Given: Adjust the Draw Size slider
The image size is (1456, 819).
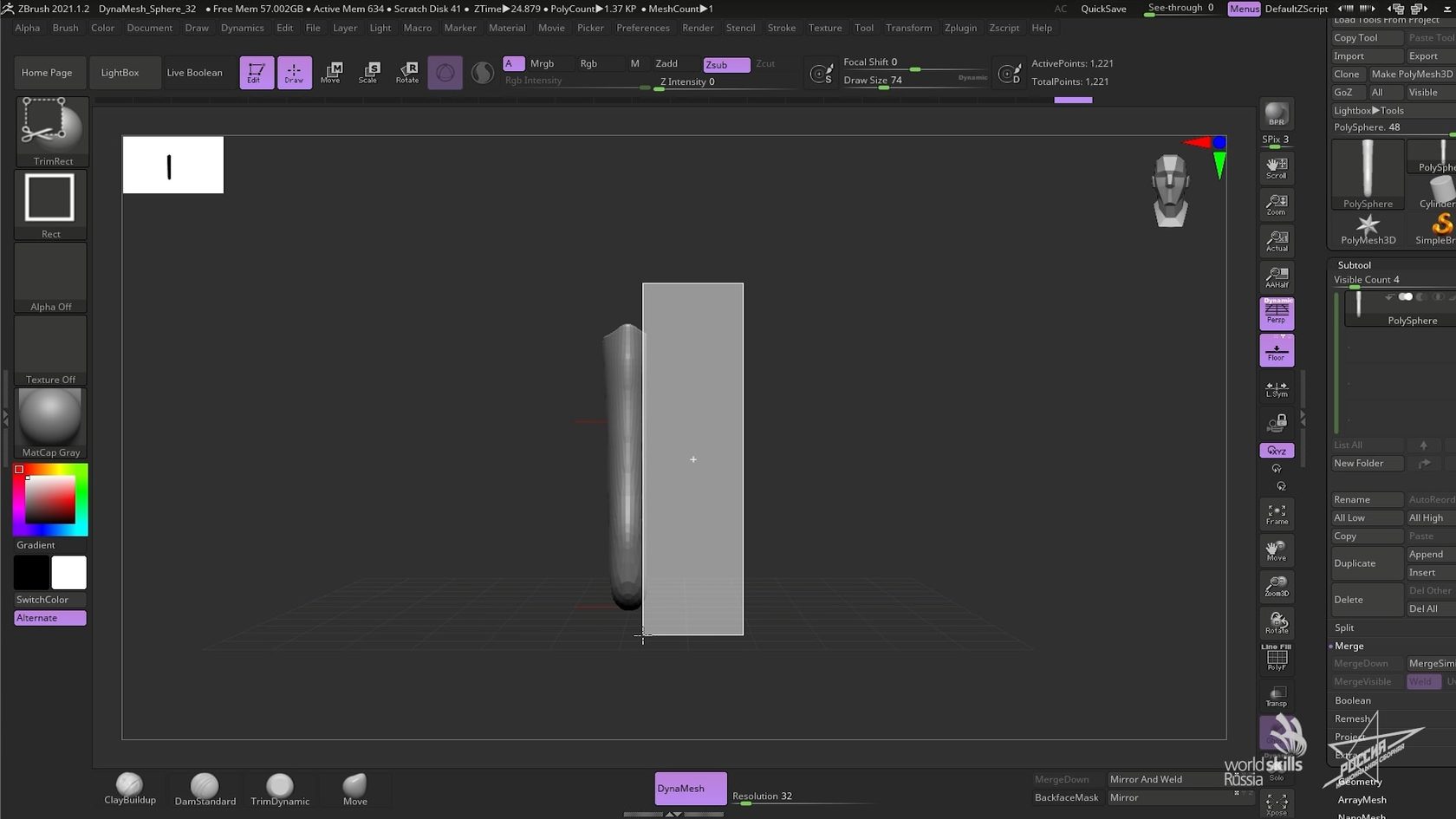Looking at the screenshot, I should 915,81.
